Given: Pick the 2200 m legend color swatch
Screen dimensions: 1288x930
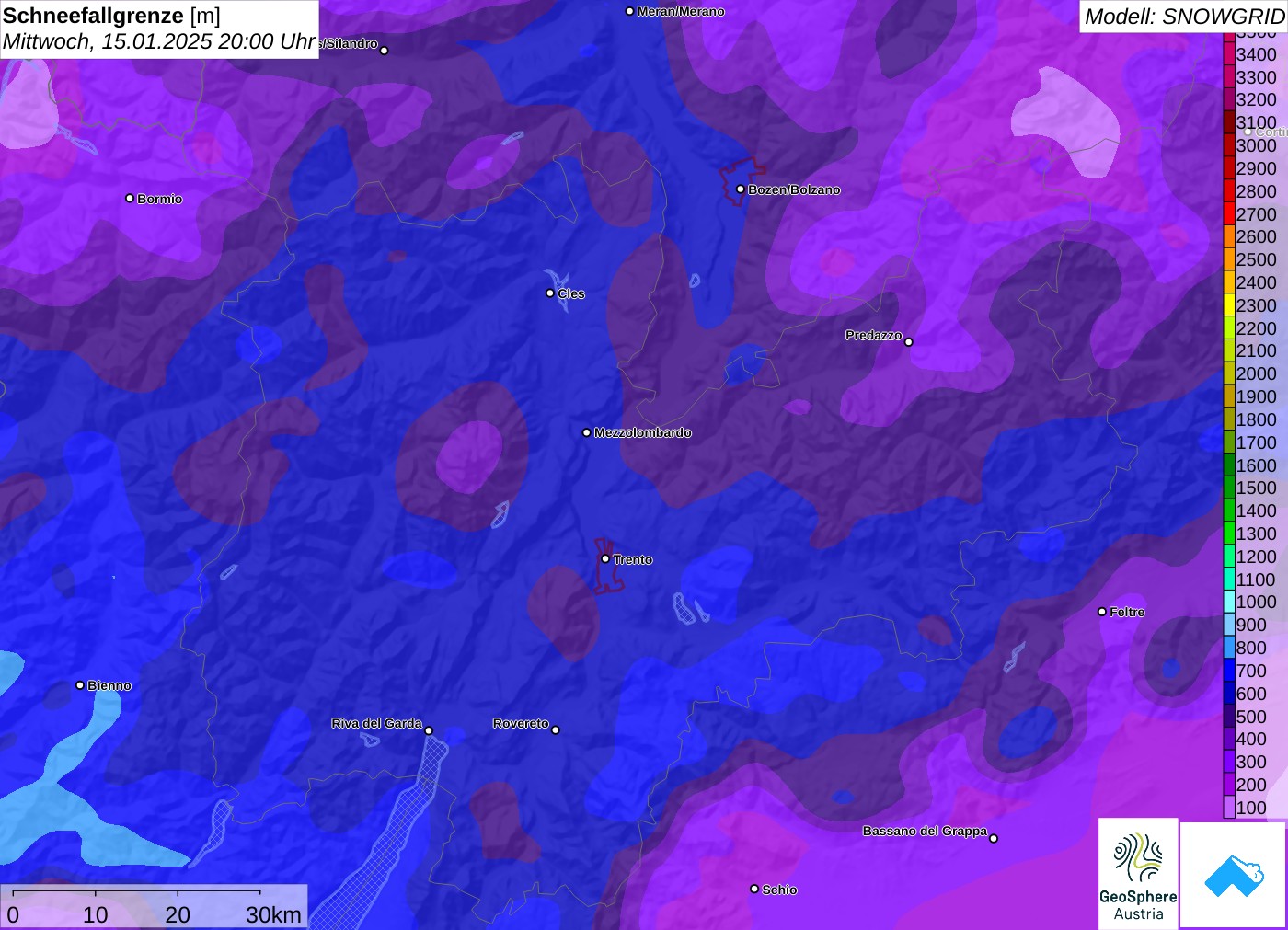Looking at the screenshot, I should 1228,328.
